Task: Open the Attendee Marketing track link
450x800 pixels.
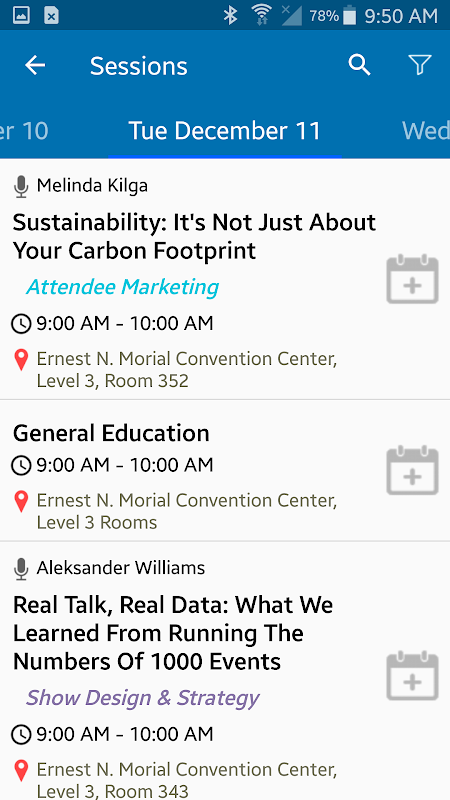Action: [x=122, y=287]
